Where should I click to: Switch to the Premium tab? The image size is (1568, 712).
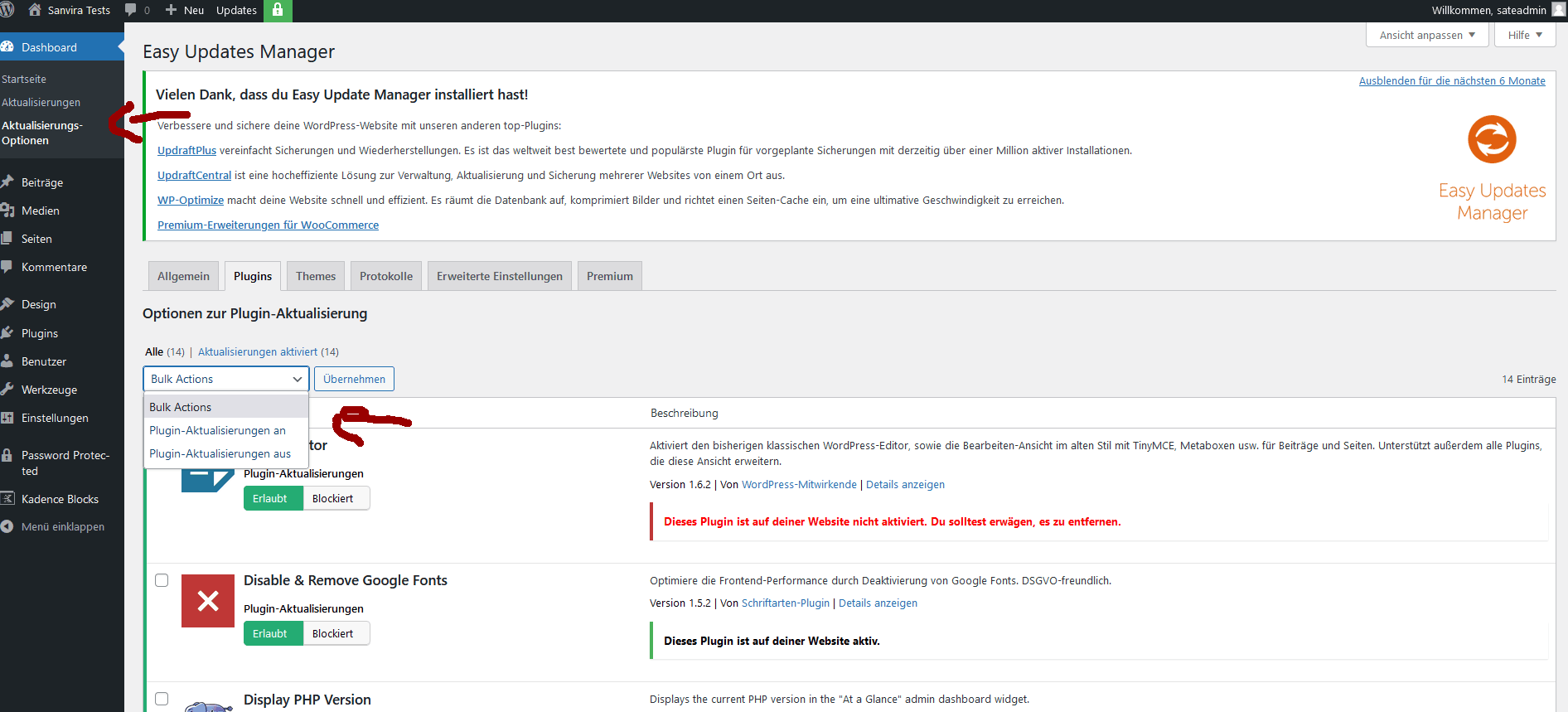(610, 276)
